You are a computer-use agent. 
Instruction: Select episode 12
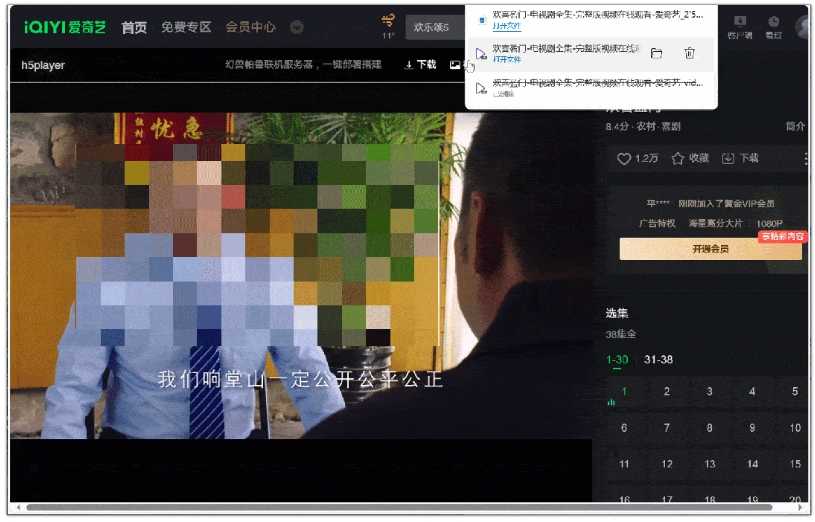pyautogui.click(x=667, y=464)
